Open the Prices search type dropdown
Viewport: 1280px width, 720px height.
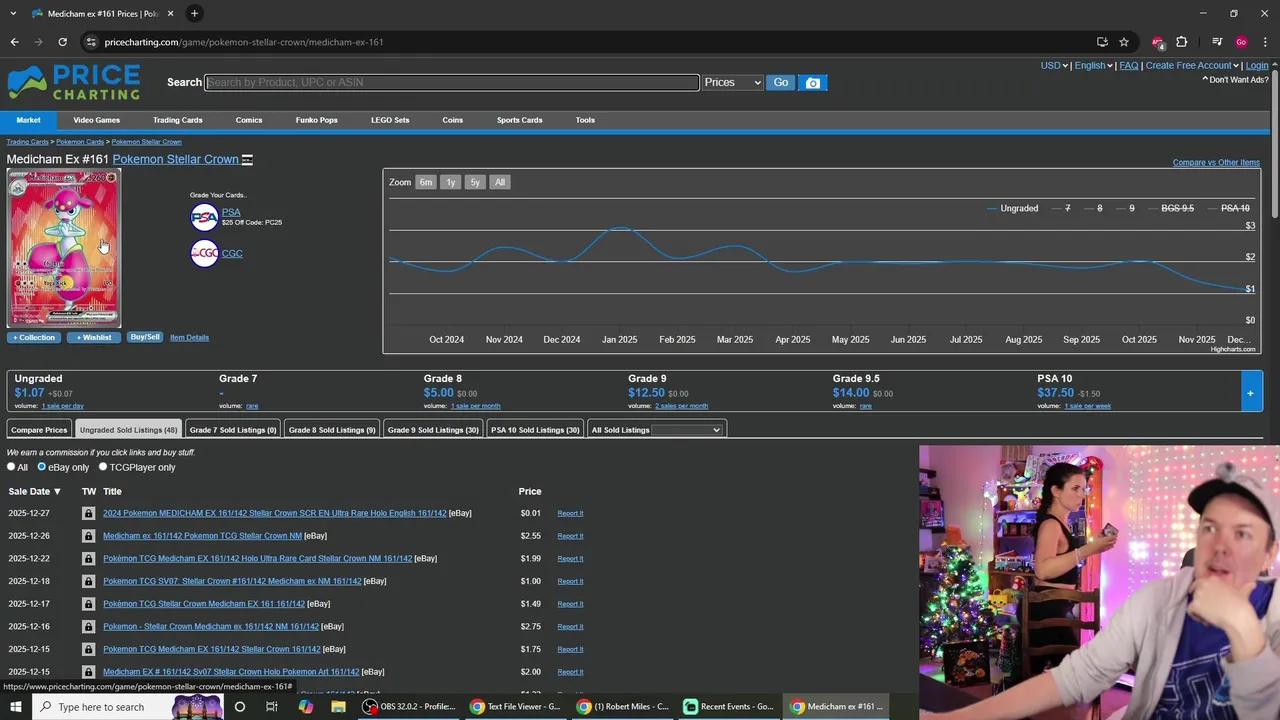(x=732, y=83)
